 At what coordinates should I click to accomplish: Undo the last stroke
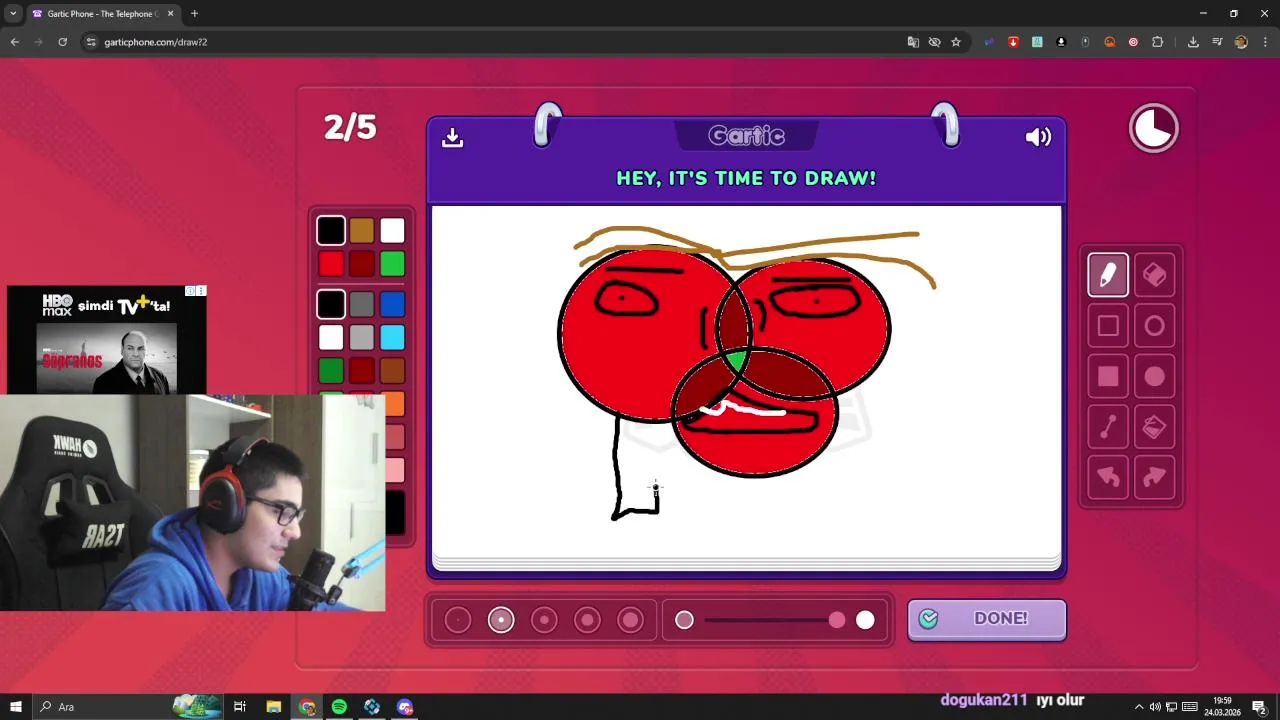click(x=1108, y=477)
